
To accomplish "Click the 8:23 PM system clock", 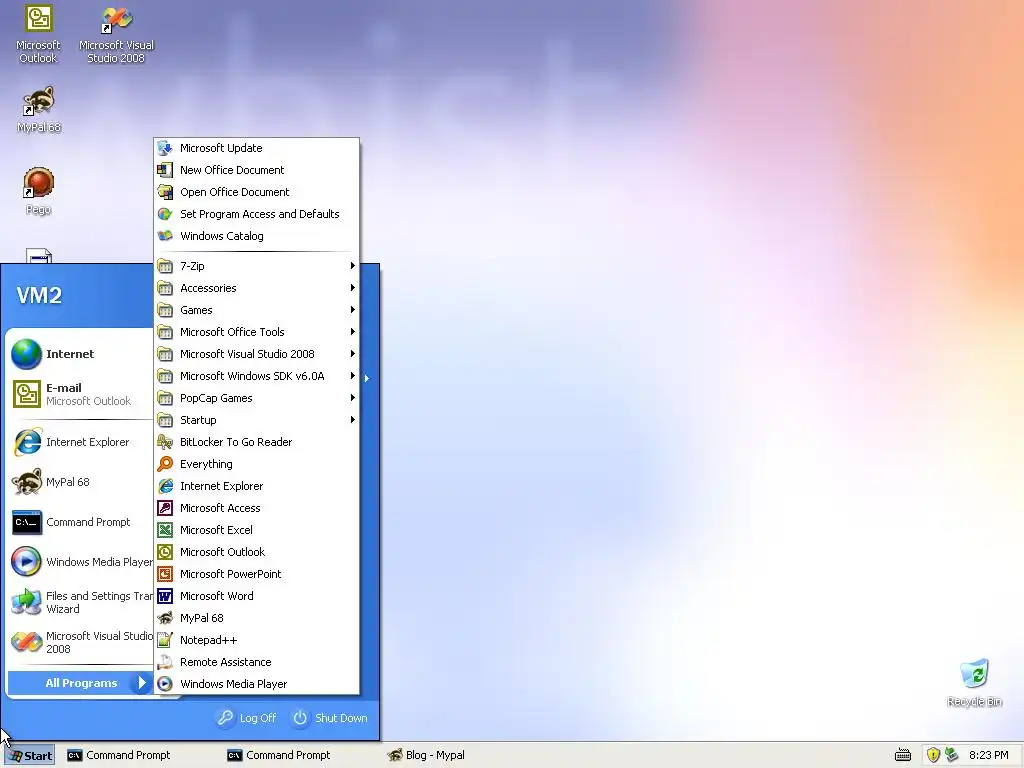I will click(989, 756).
